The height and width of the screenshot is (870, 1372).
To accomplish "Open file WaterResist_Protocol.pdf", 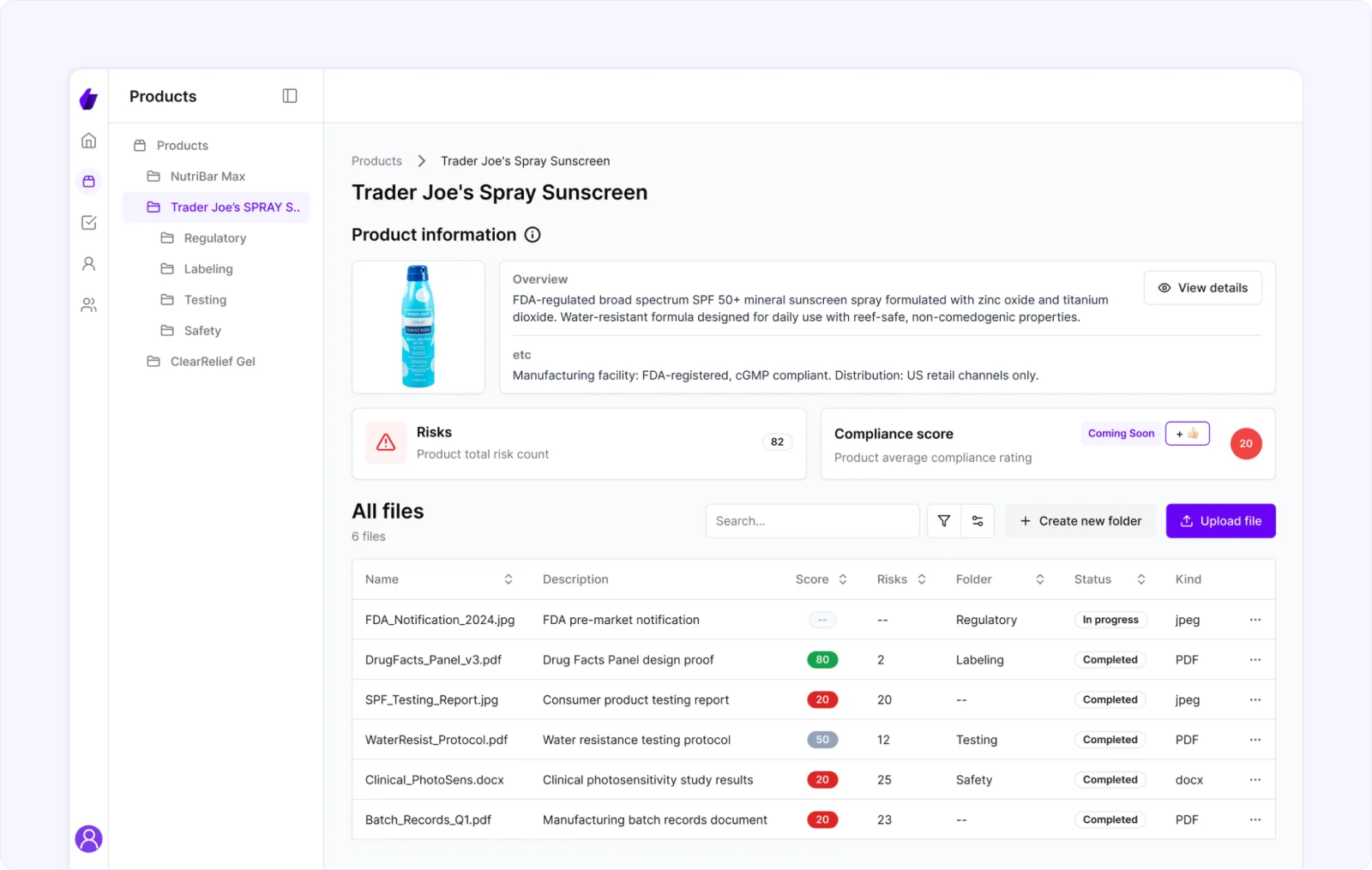I will click(x=436, y=740).
